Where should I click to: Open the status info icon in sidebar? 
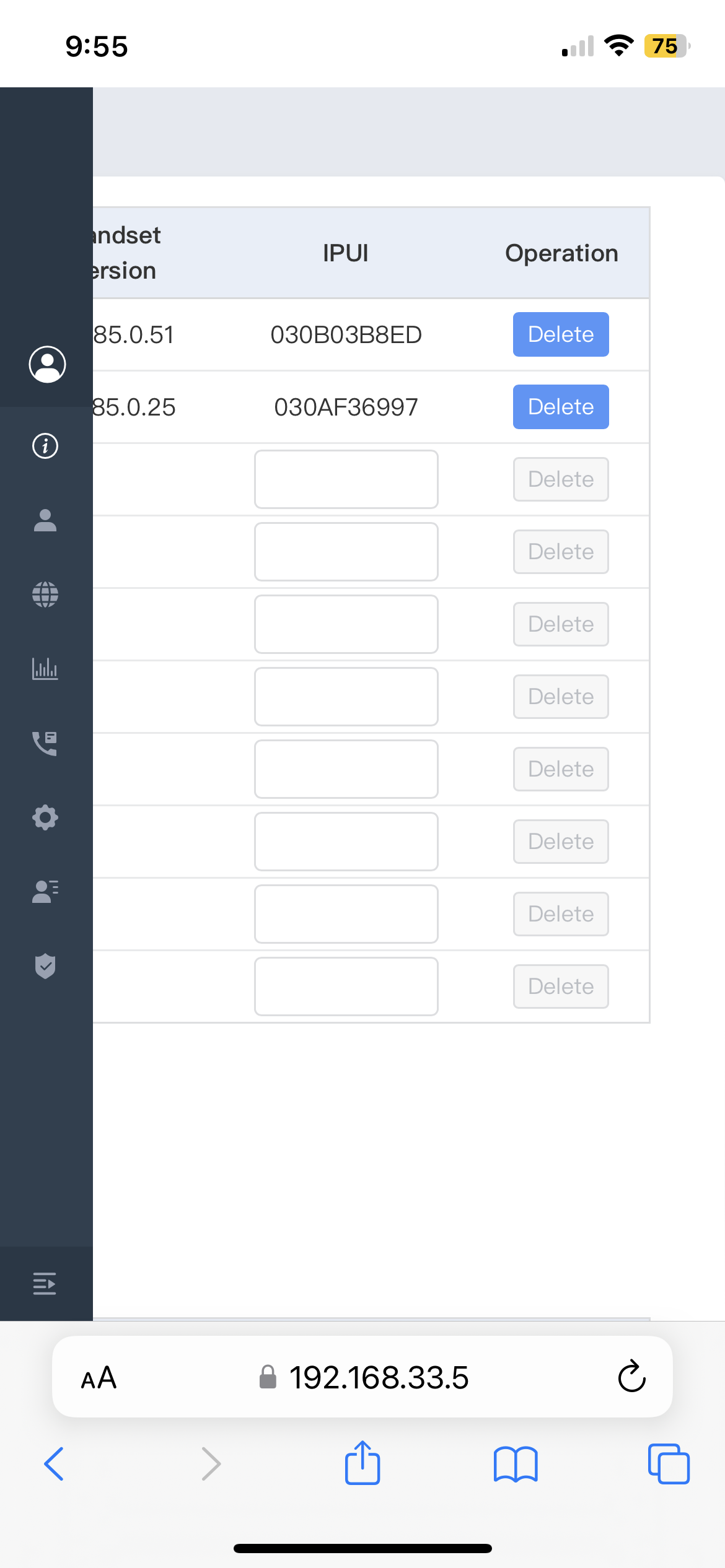tap(45, 446)
